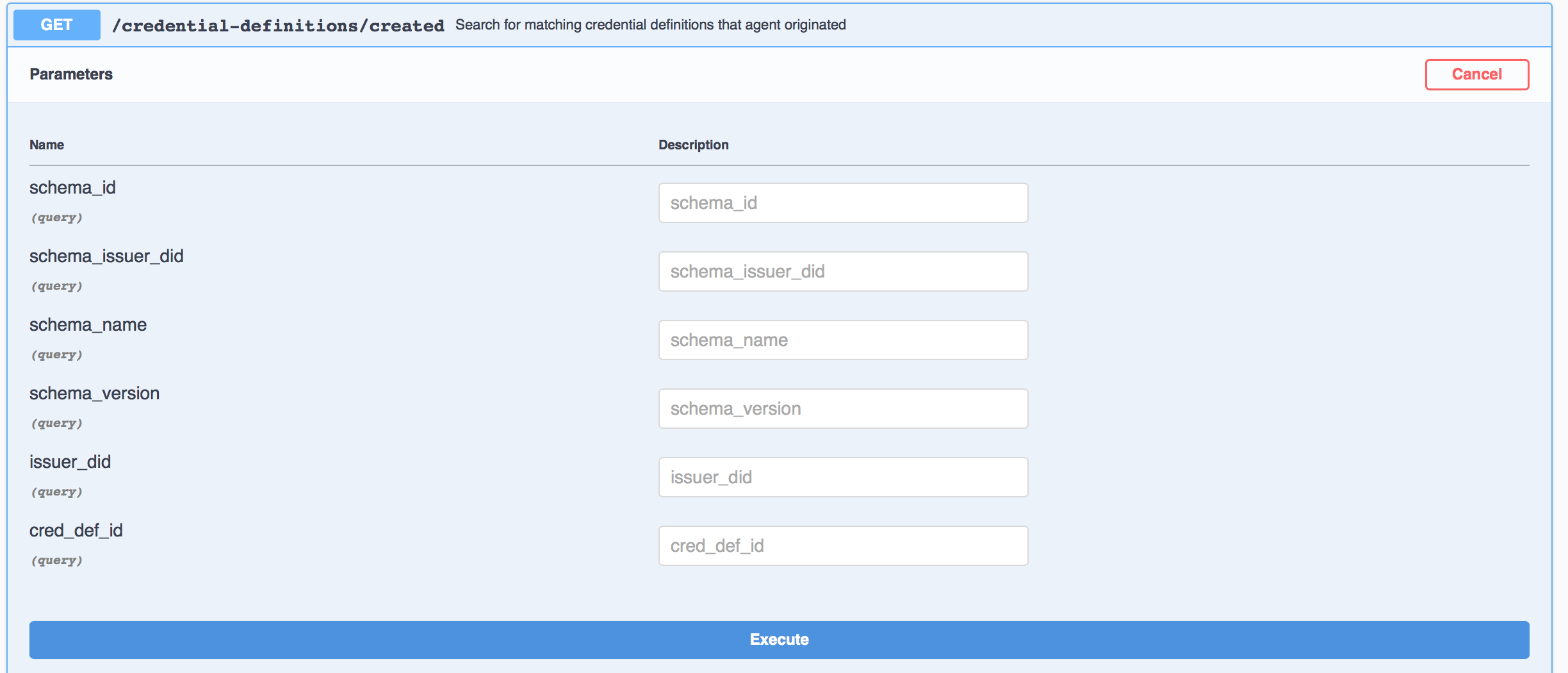
Task: Click inside the schema_version input field
Action: pos(842,408)
